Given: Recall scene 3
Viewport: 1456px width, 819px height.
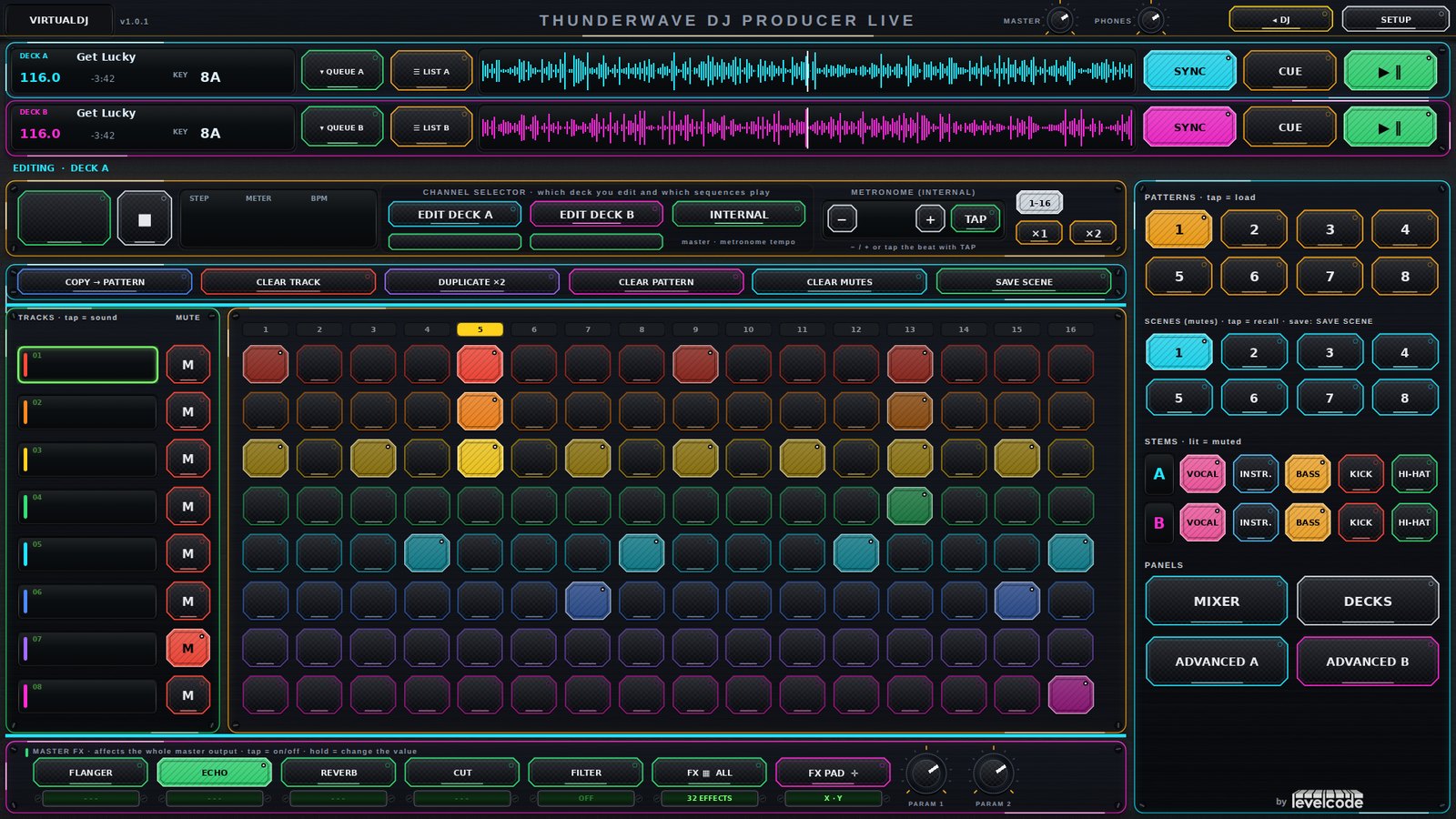Looking at the screenshot, I should [x=1330, y=352].
